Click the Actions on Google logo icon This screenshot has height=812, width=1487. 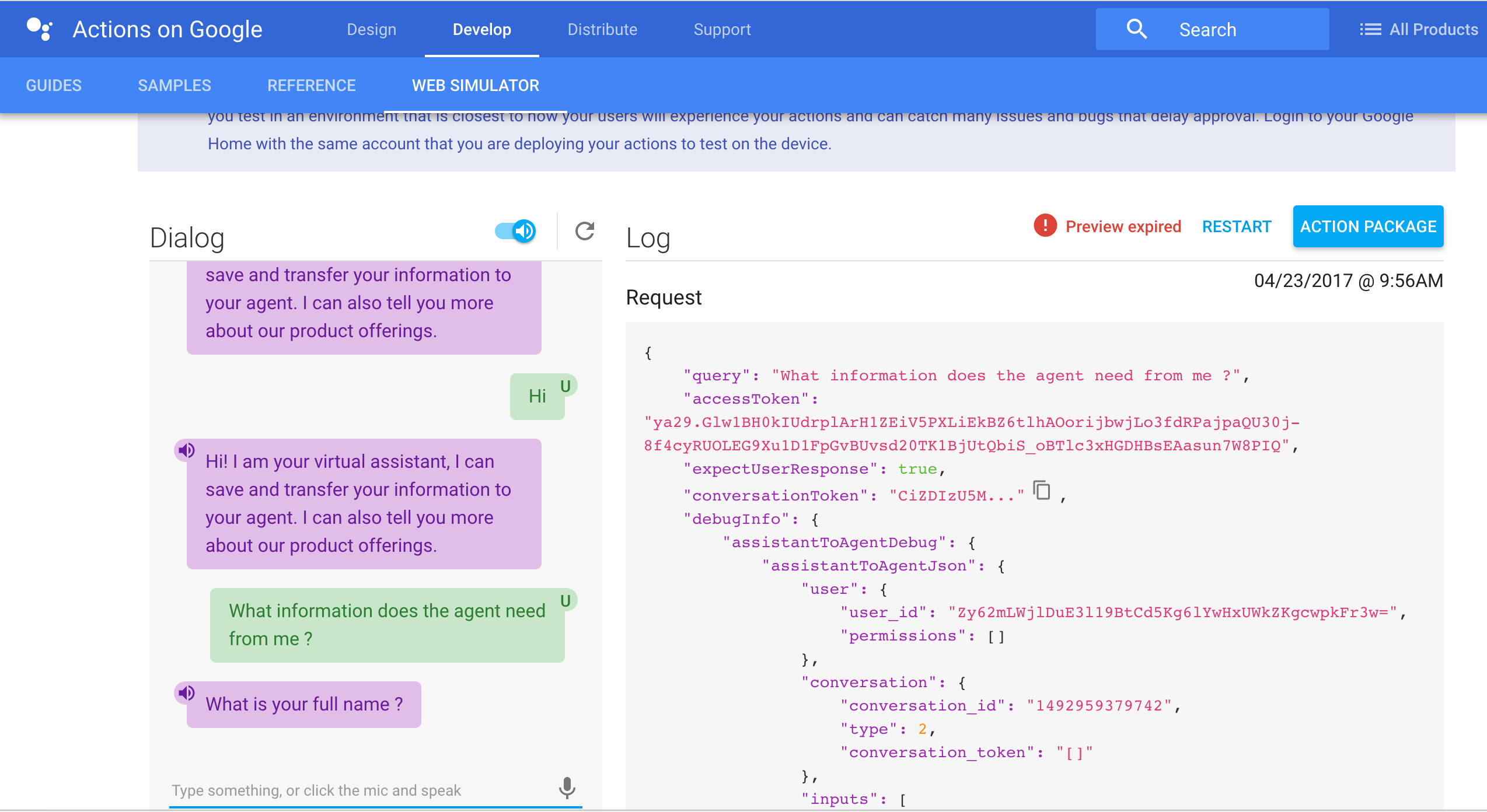[40, 29]
